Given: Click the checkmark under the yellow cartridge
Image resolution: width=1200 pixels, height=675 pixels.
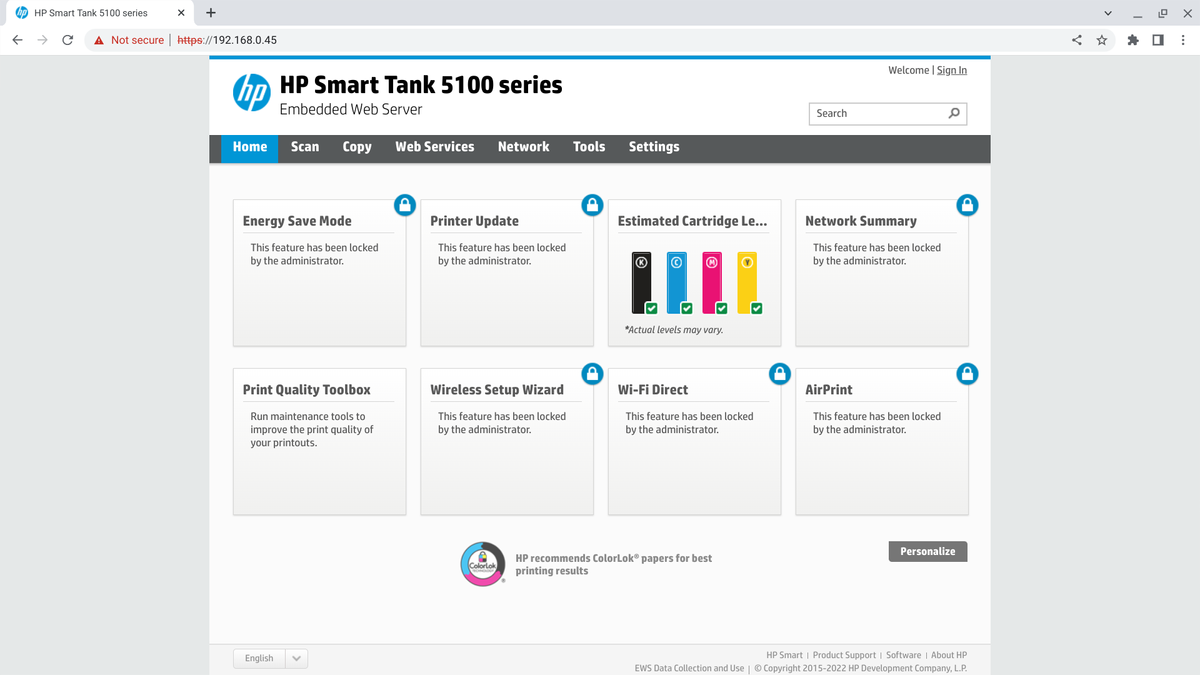Looking at the screenshot, I should coord(757,308).
